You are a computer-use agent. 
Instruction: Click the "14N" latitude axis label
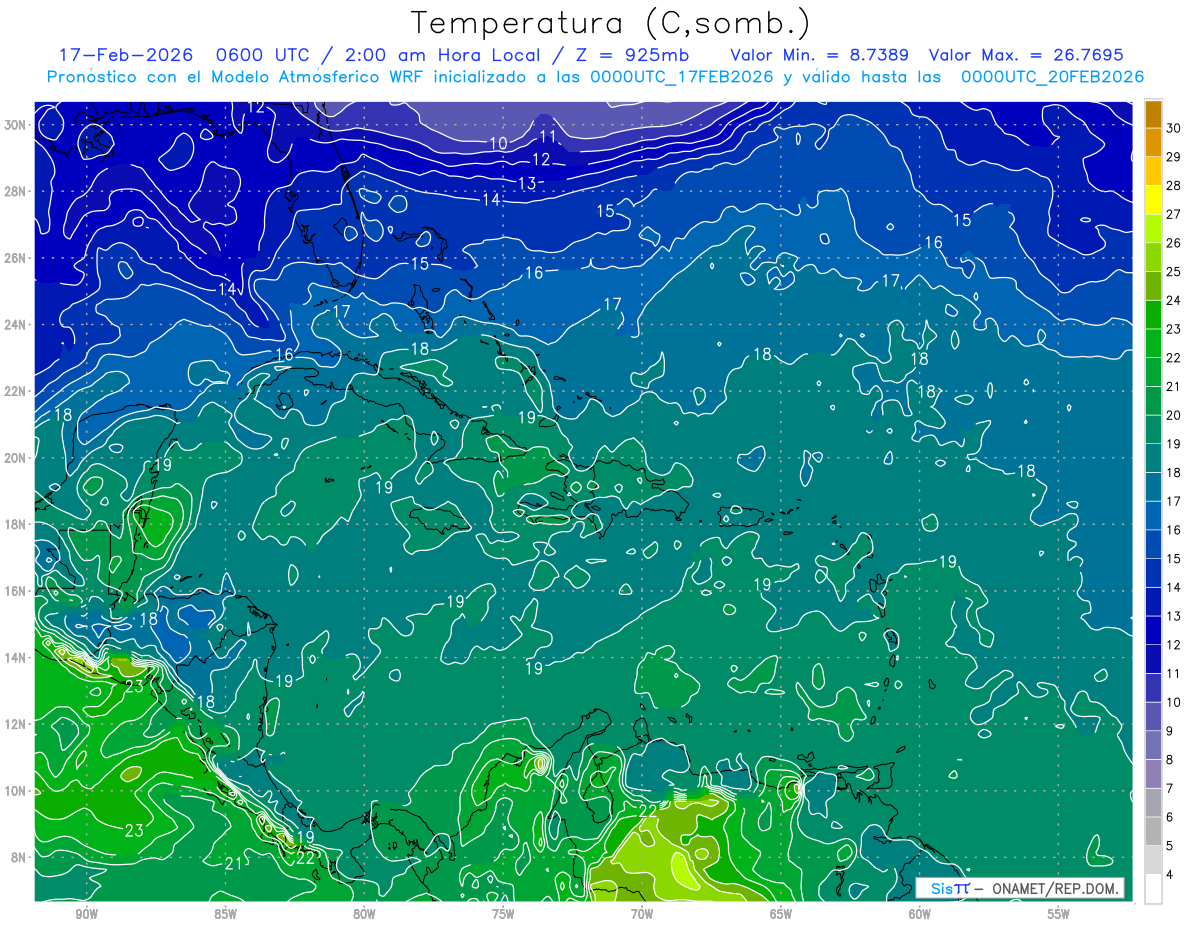click(x=17, y=657)
